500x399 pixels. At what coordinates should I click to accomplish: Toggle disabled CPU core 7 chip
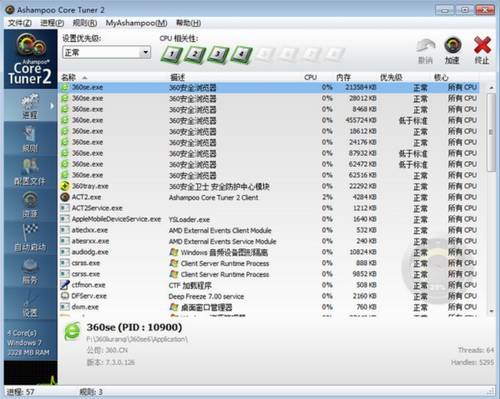pos(311,54)
